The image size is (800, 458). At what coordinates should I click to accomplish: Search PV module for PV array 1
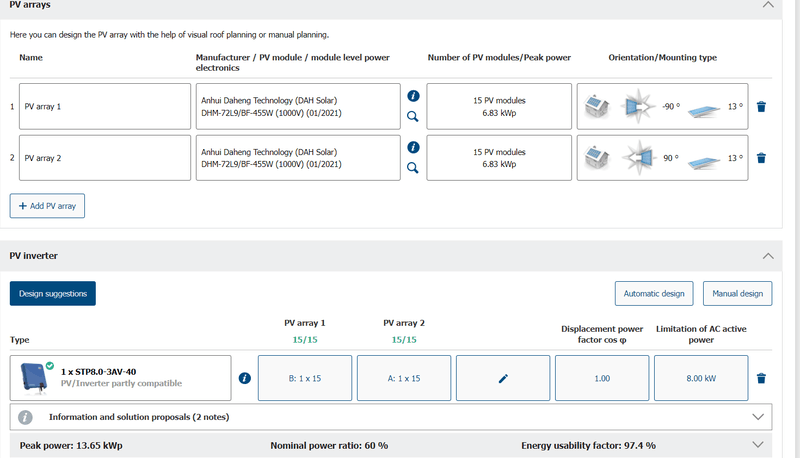coord(413,117)
